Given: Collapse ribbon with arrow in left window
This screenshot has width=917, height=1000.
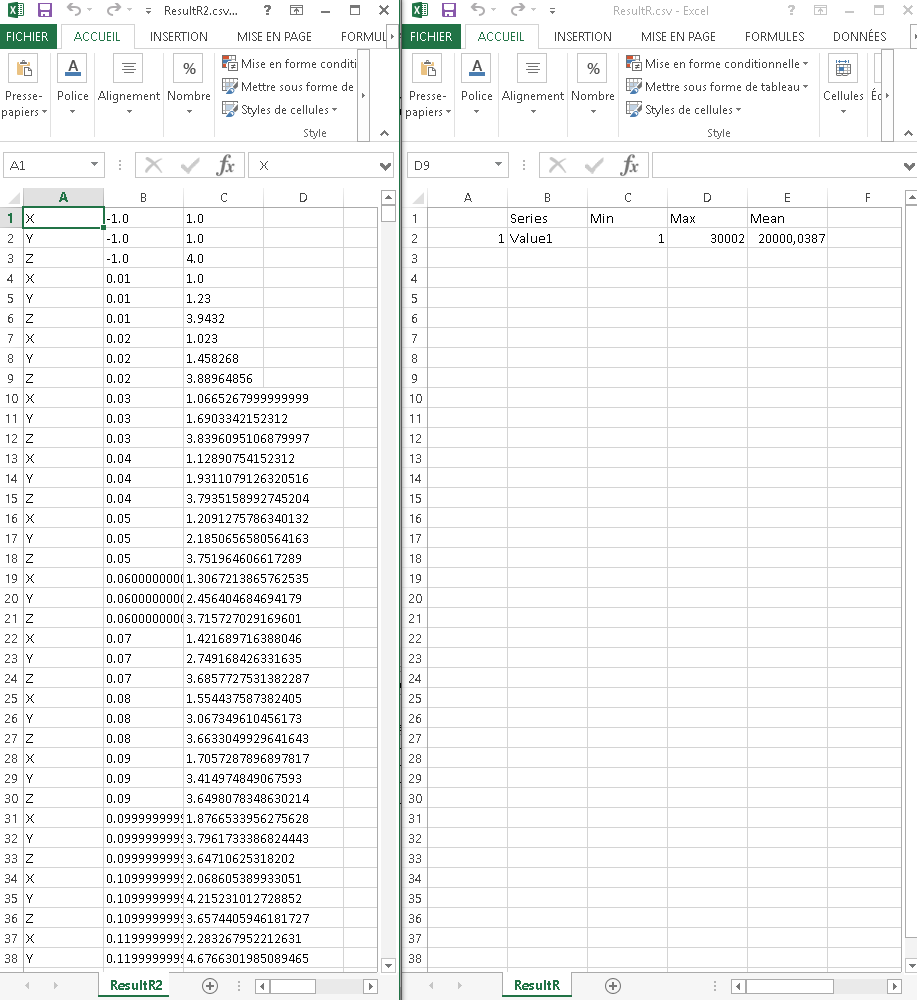Looking at the screenshot, I should click(x=384, y=133).
